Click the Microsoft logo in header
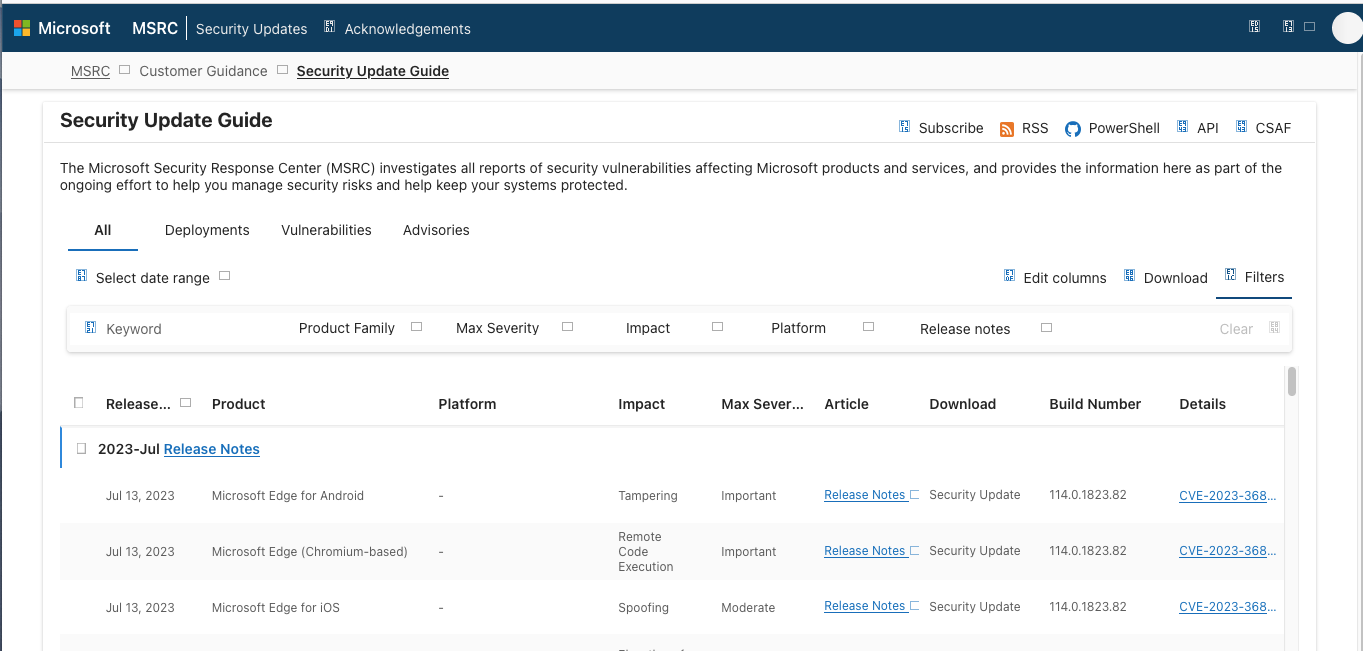The image size is (1363, 651). point(22,29)
